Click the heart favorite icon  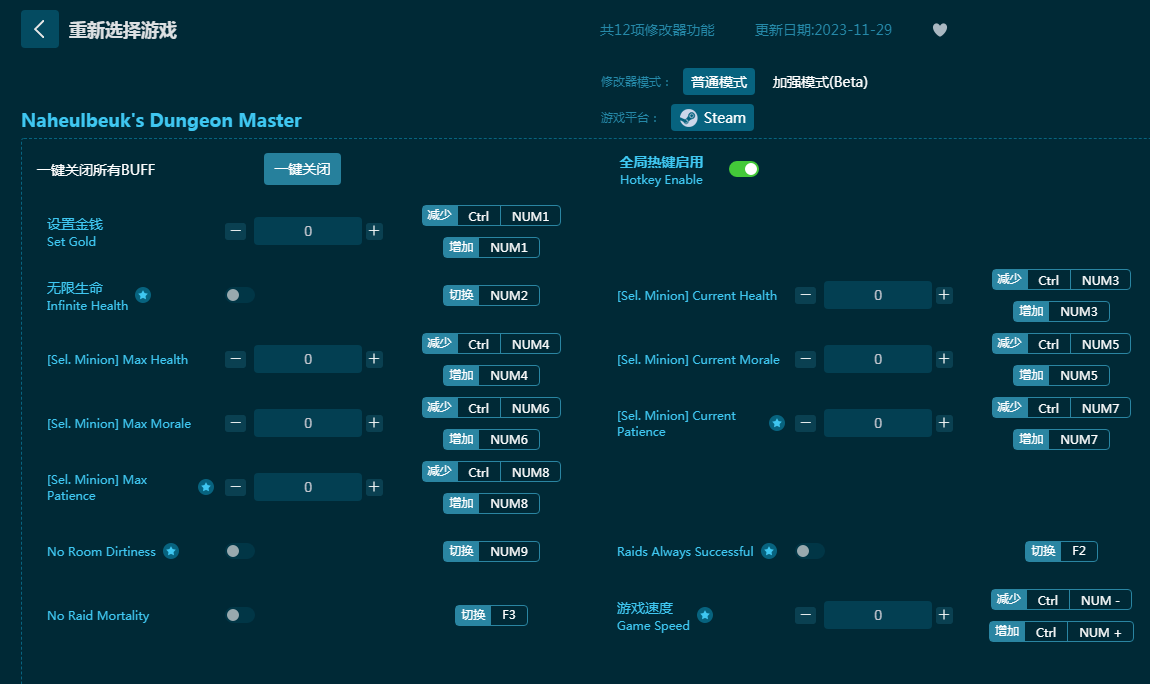pyautogui.click(x=939, y=30)
